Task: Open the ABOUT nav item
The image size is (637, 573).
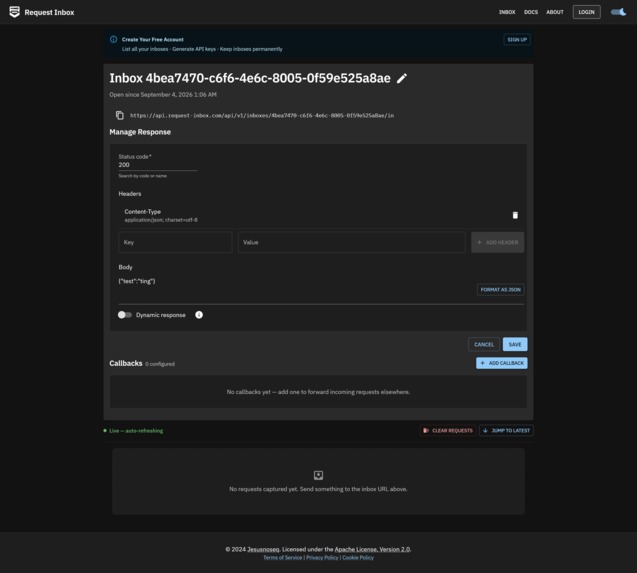Action: click(x=555, y=12)
